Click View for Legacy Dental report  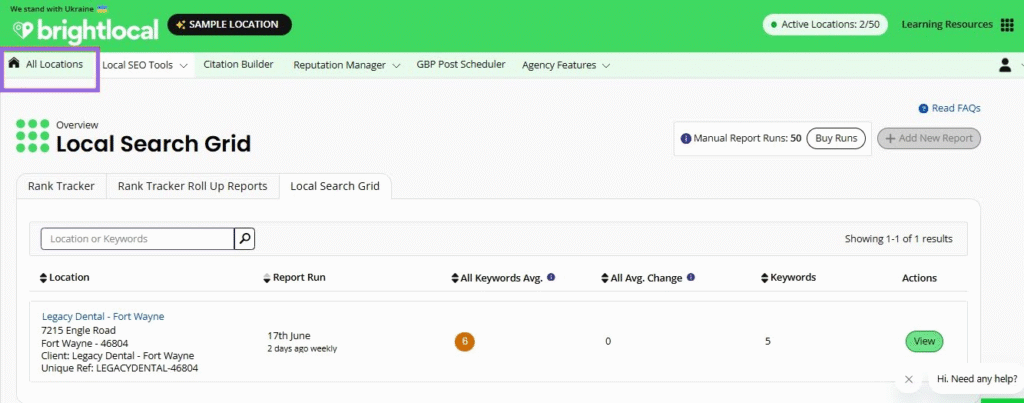pos(924,341)
